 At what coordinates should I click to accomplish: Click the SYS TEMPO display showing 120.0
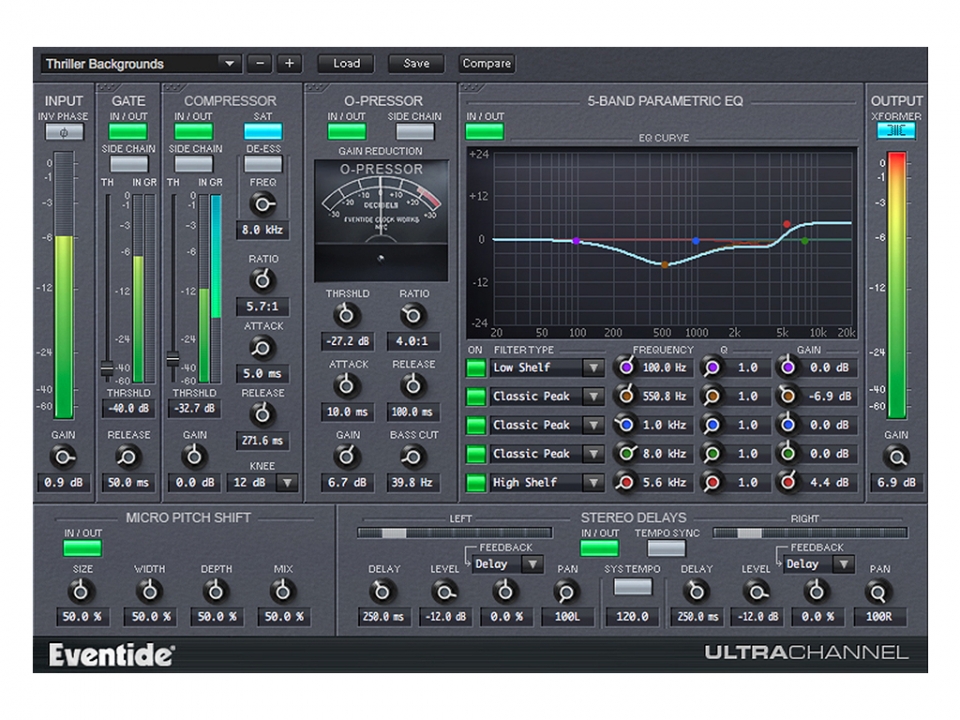point(633,616)
